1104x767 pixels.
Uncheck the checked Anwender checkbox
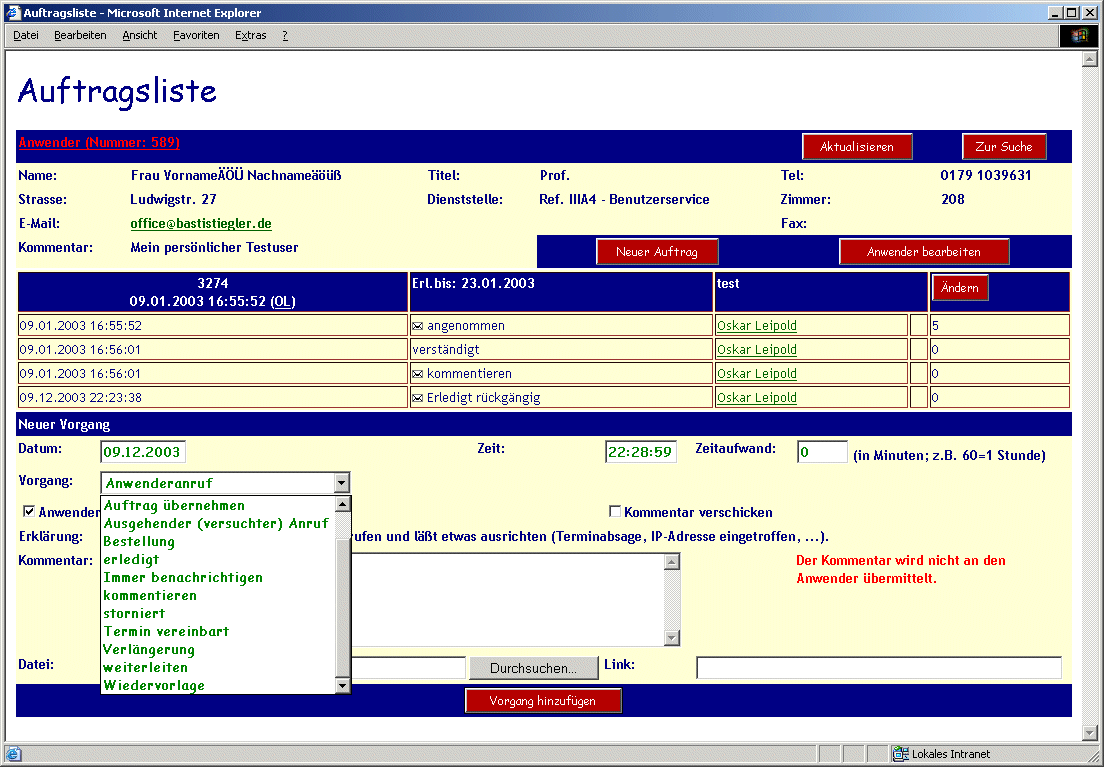29,511
